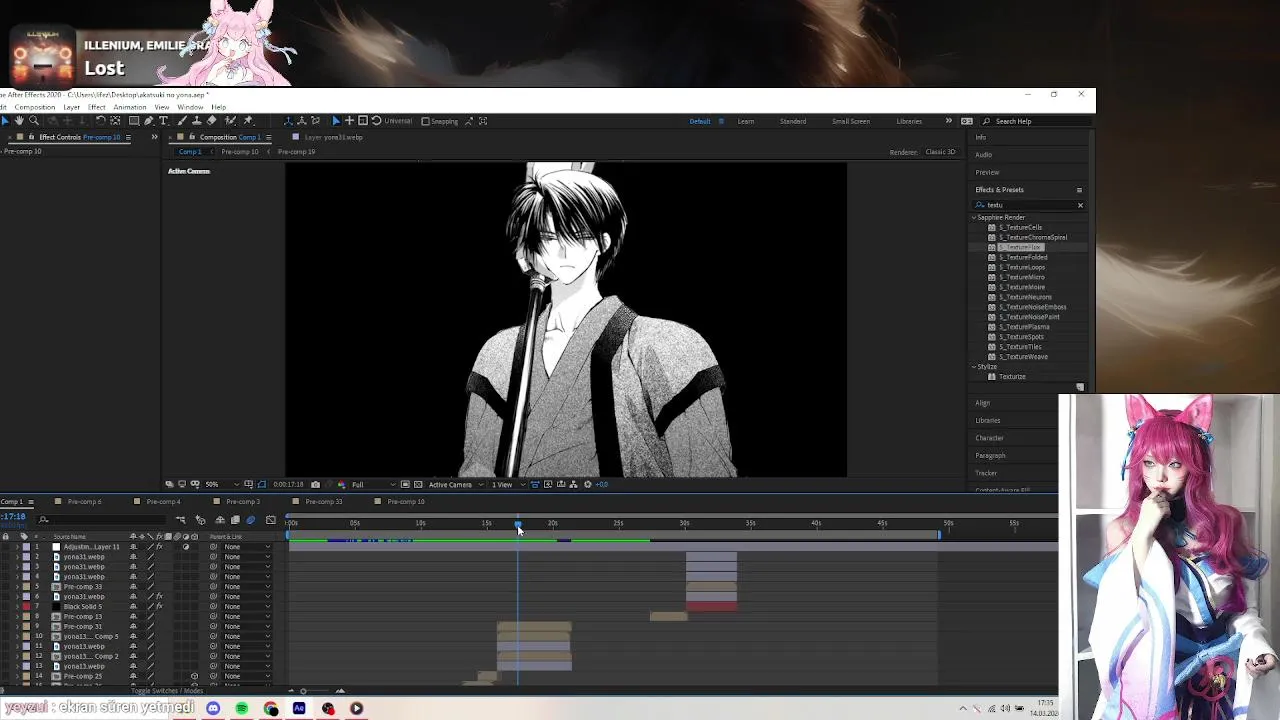1280x720 pixels.
Task: Switch to the Small Screen workspace
Action: 851,121
